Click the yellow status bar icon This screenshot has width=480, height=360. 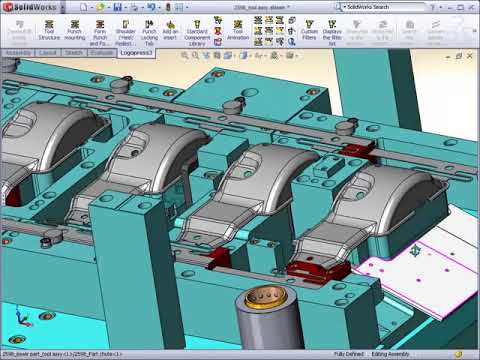pos(459,354)
